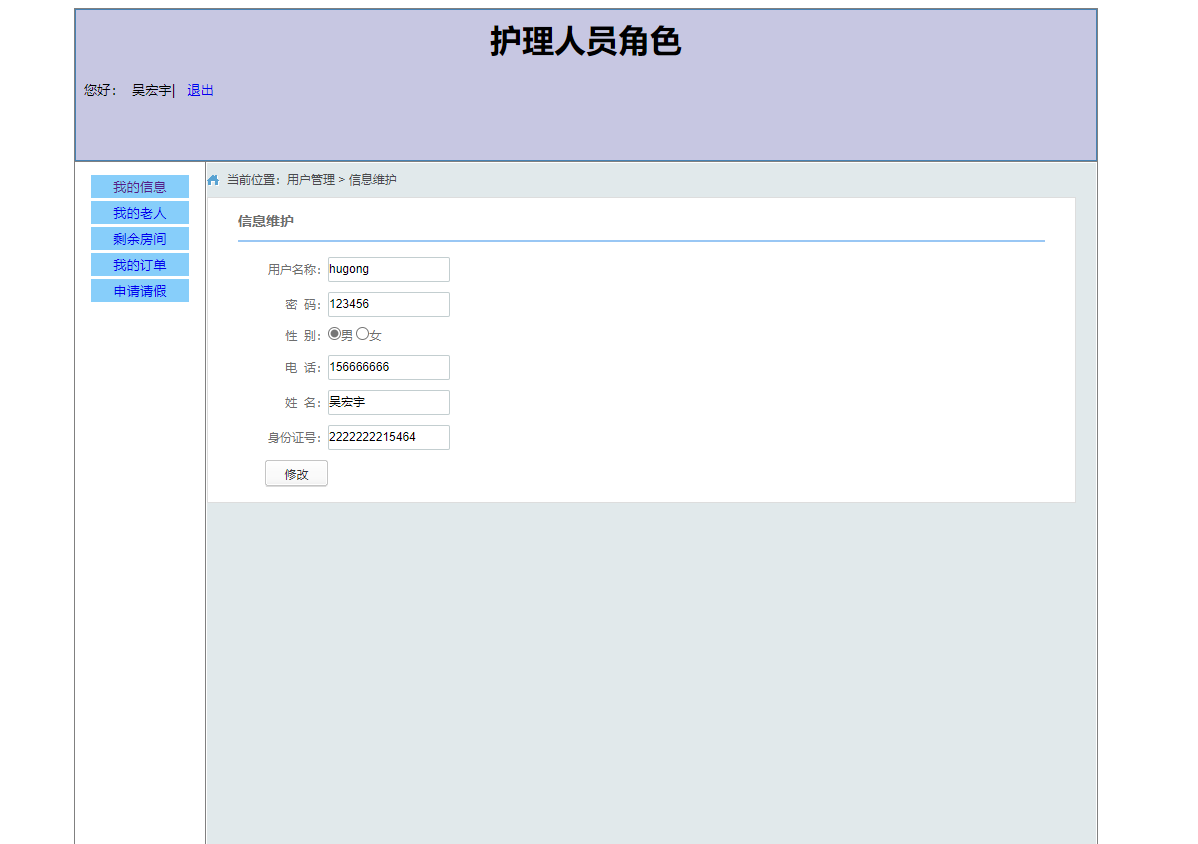Open 我的老人 in the sidebar menu
The width and height of the screenshot is (1198, 844).
139,212
